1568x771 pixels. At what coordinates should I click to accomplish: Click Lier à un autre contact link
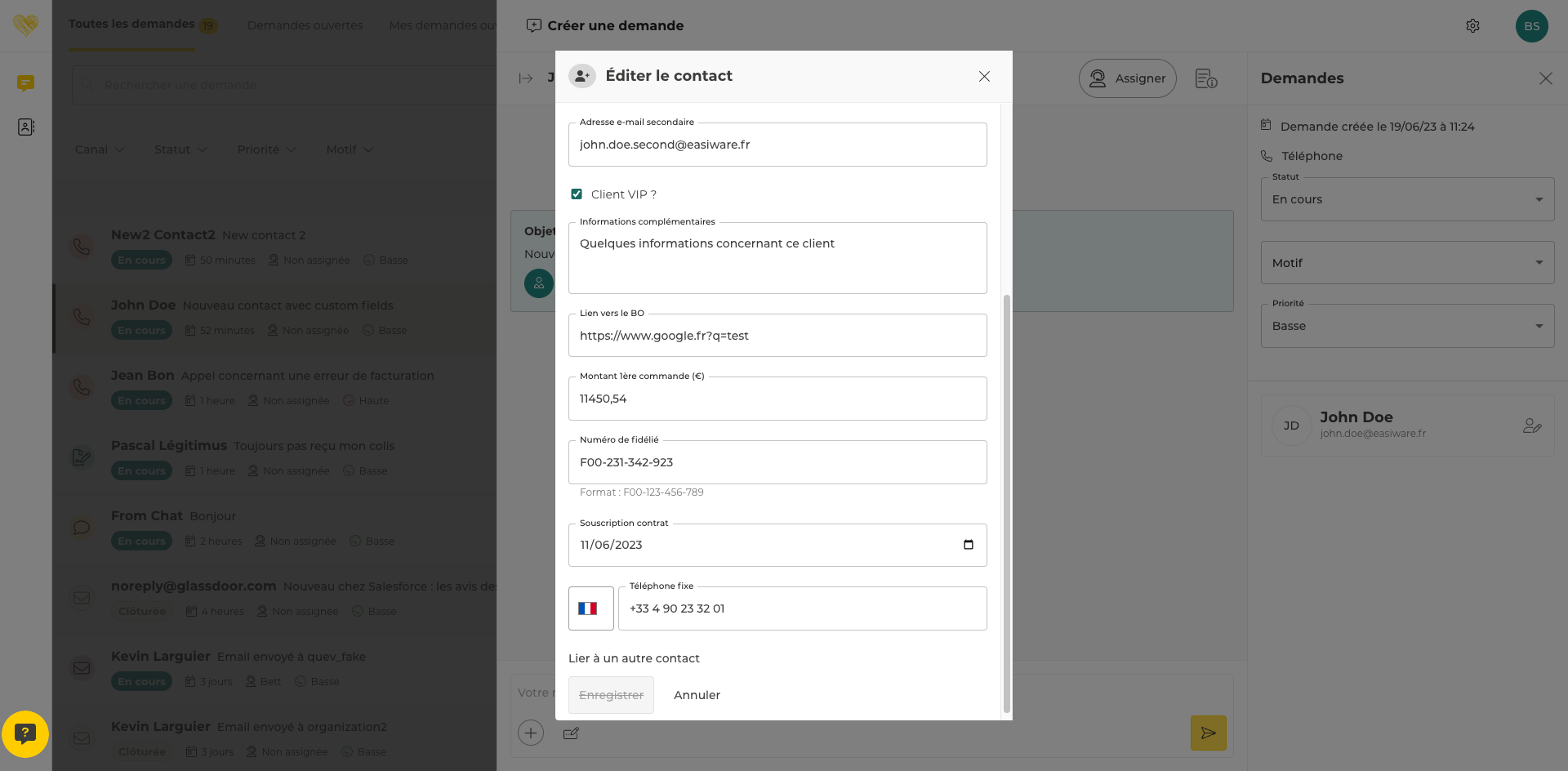(x=634, y=658)
